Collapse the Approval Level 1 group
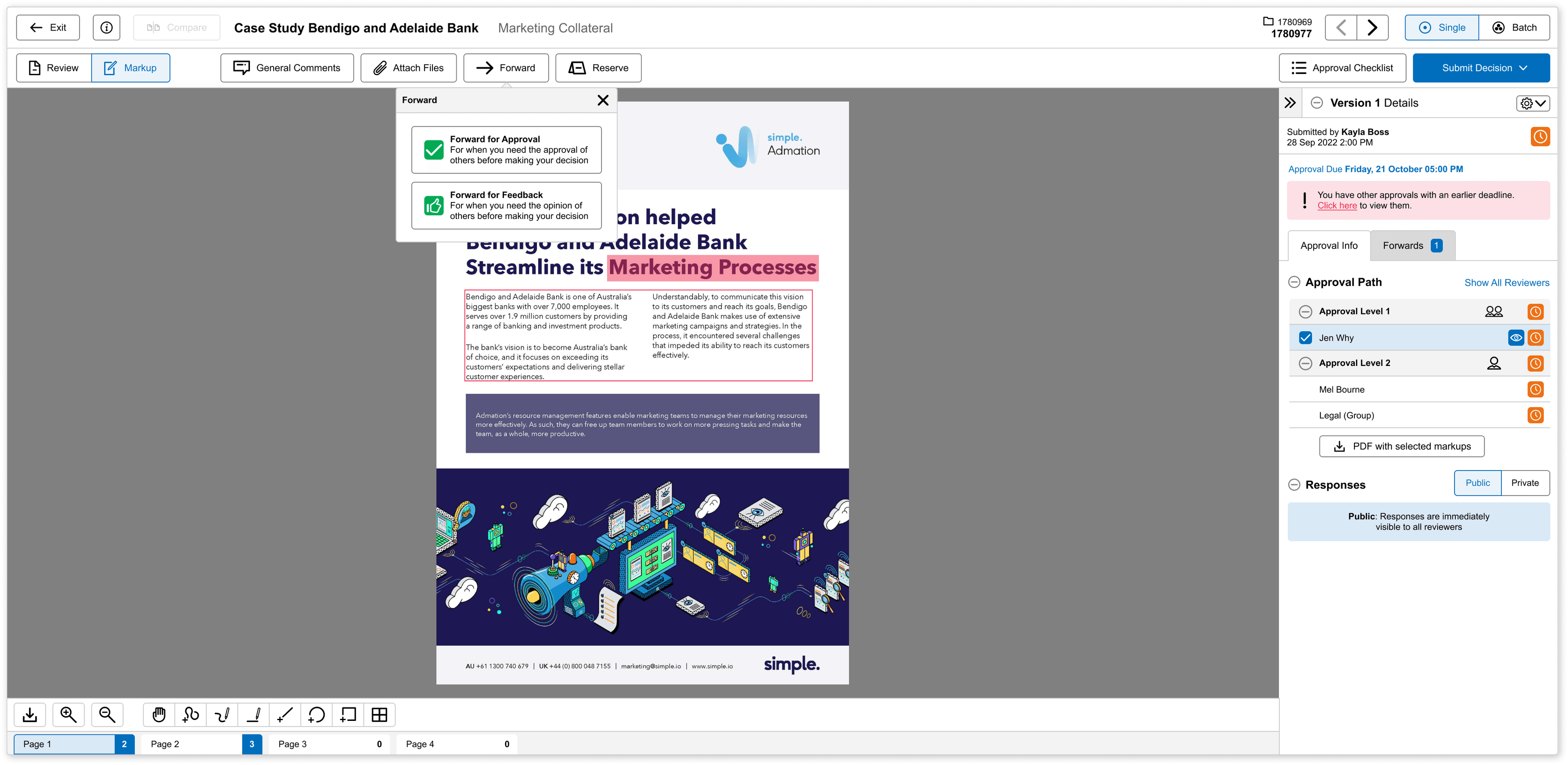 coord(1305,312)
